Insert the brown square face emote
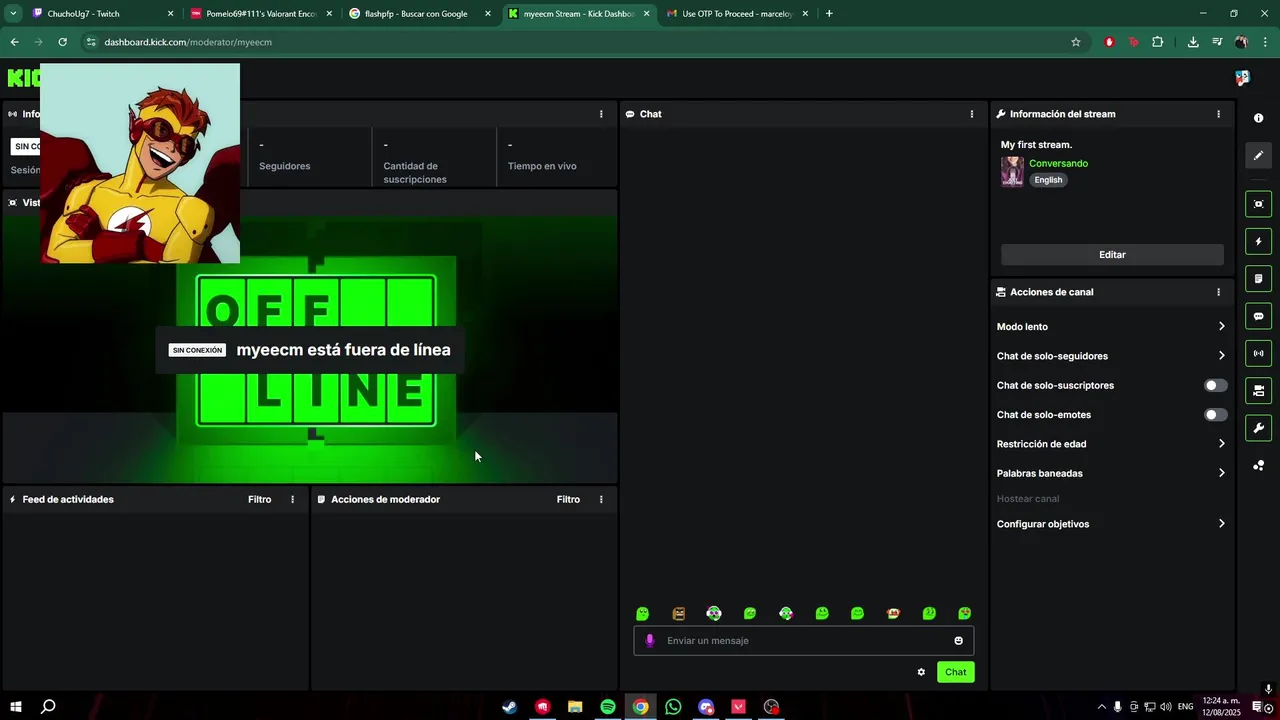The height and width of the screenshot is (720, 1280). pyautogui.click(x=679, y=614)
